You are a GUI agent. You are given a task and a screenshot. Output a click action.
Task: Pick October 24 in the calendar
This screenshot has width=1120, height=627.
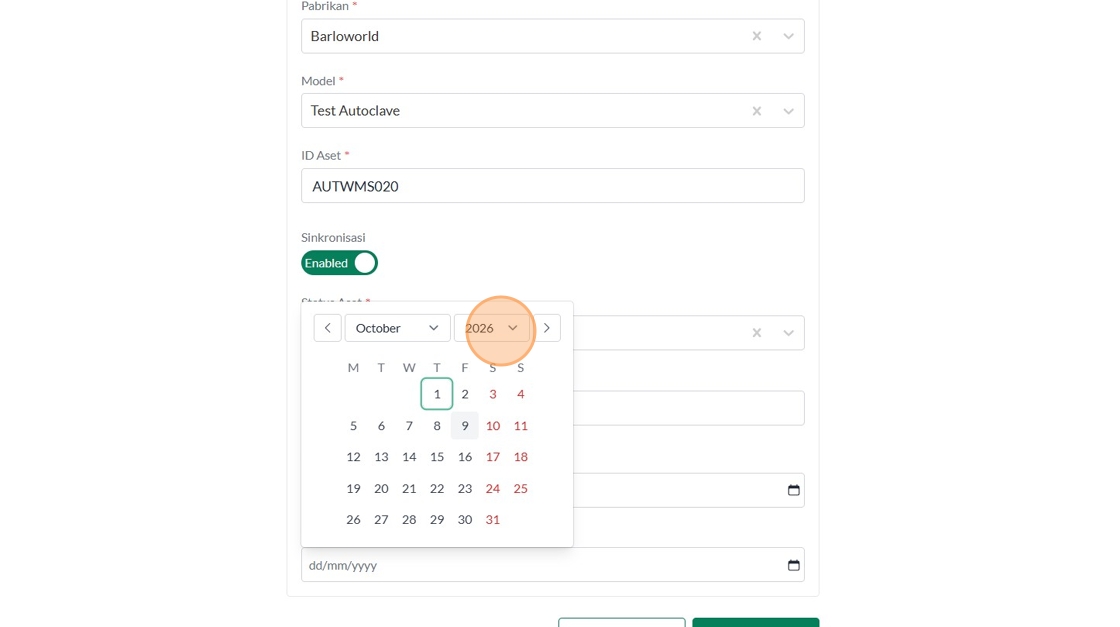(x=493, y=489)
